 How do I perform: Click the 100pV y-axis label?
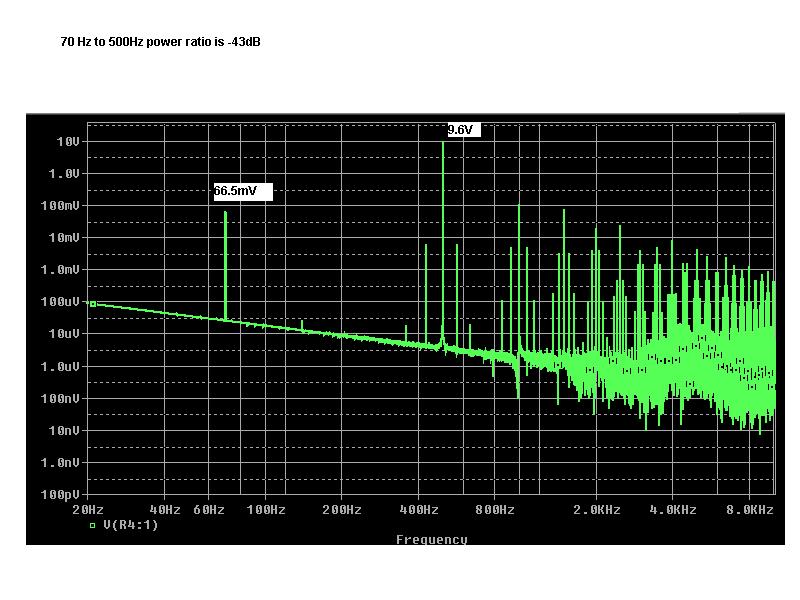tap(60, 494)
